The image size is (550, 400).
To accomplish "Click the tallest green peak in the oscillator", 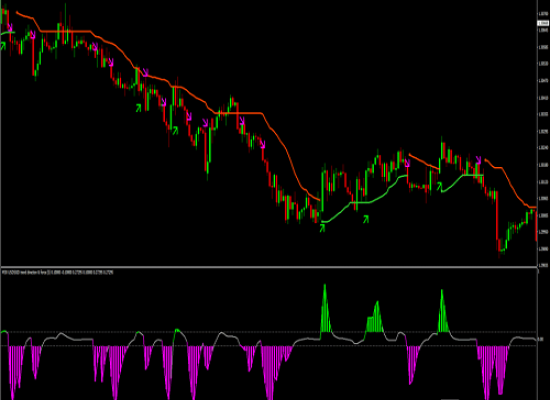I will 326,308.
